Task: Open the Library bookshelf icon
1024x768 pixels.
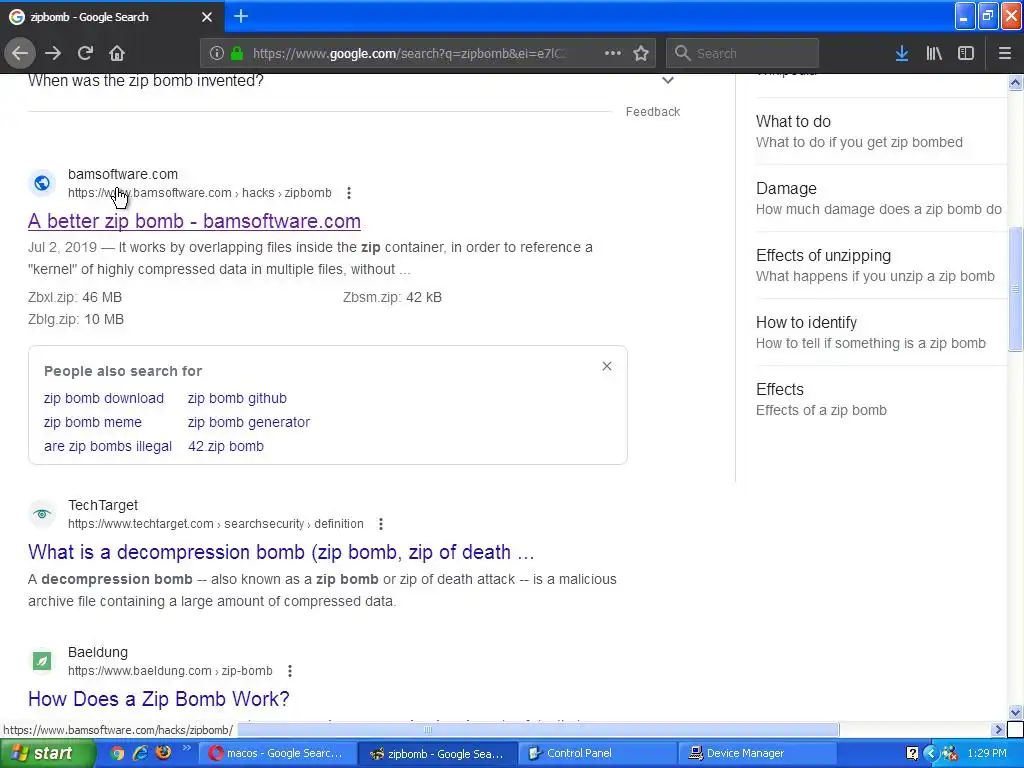Action: pyautogui.click(x=934, y=53)
